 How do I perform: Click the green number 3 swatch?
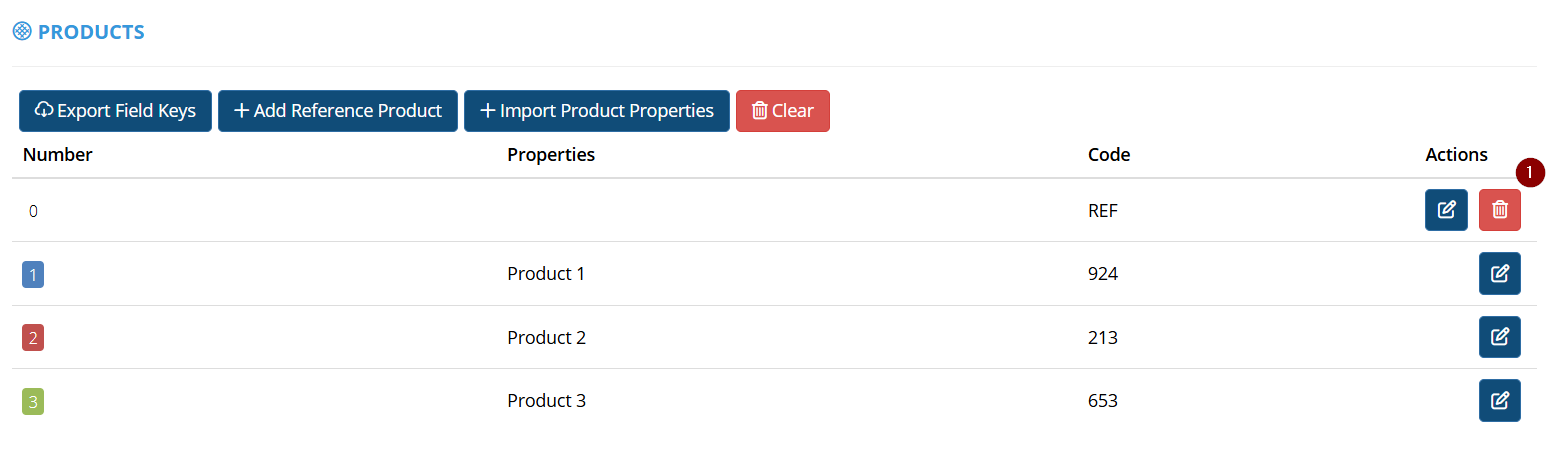click(x=33, y=402)
